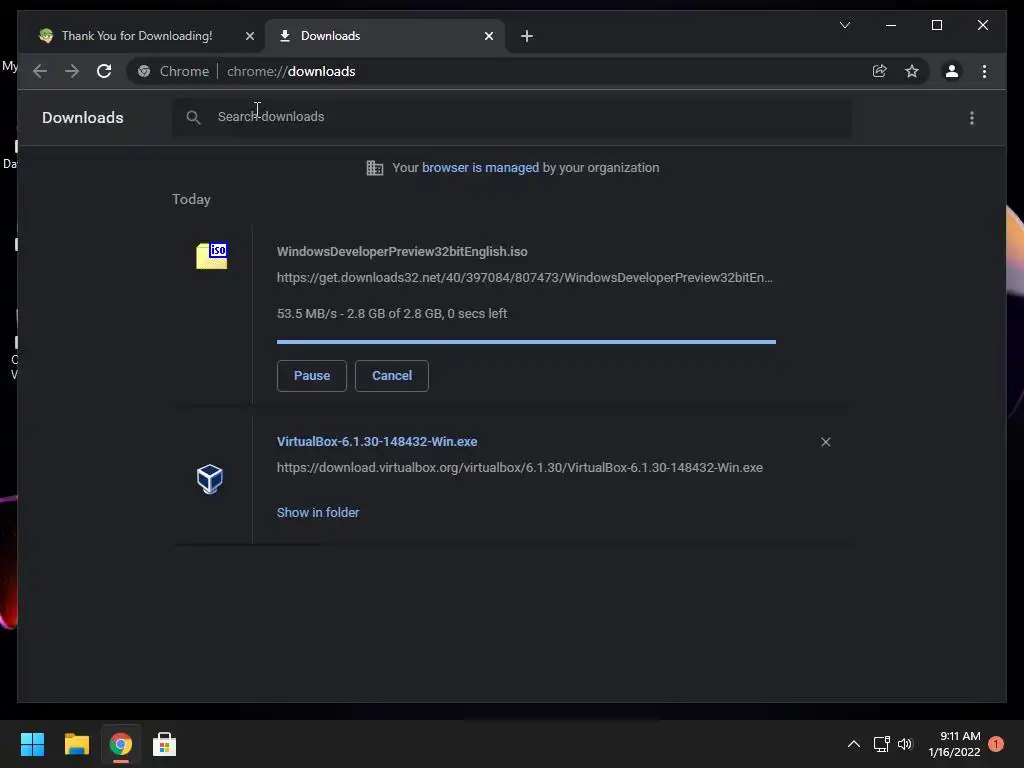Pause the Windows ISO download

[312, 376]
